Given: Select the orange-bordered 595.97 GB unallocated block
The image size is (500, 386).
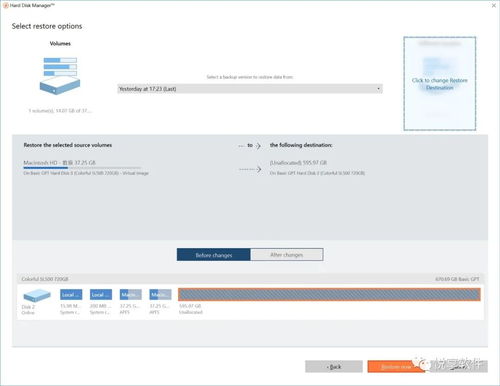Looking at the screenshot, I should [329, 295].
